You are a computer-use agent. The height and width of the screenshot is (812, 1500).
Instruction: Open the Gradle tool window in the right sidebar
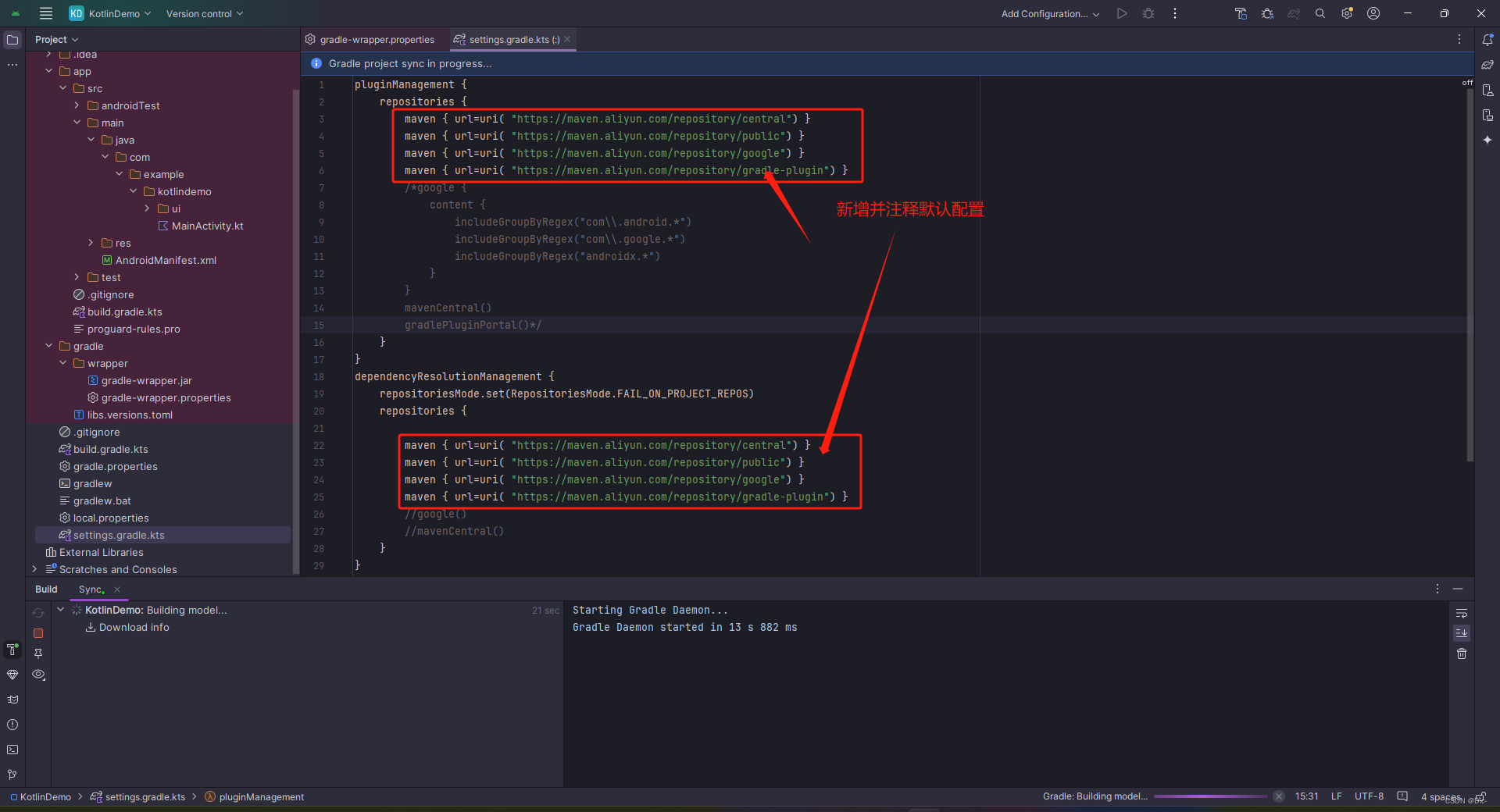click(x=1487, y=65)
